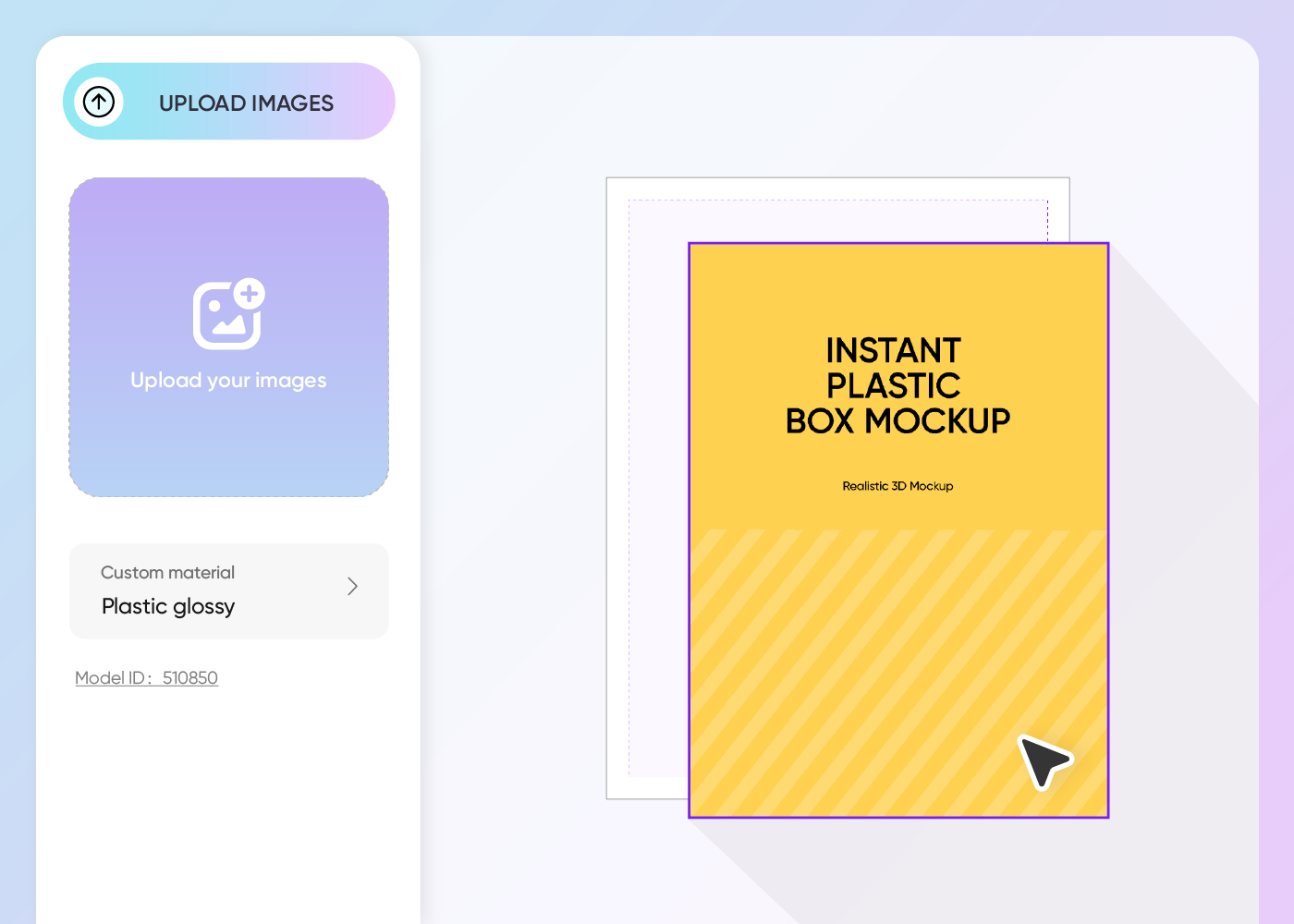
Task: Click the black cursor arrow graphic
Action: pos(1044,760)
